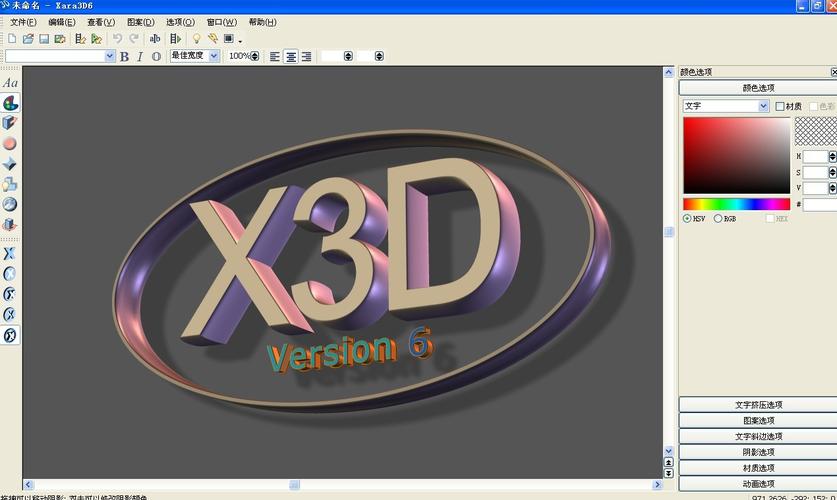Click the light bulb lighting icon
Viewport: 837px width, 500px height.
pyautogui.click(x=196, y=38)
